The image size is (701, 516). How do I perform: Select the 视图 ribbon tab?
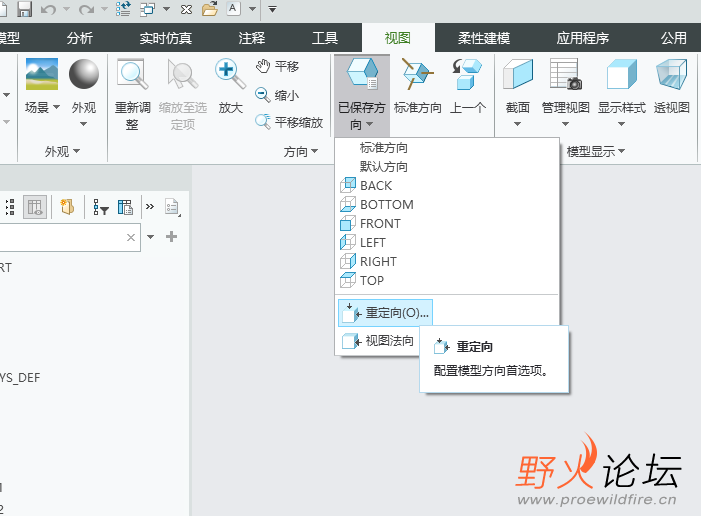(397, 38)
